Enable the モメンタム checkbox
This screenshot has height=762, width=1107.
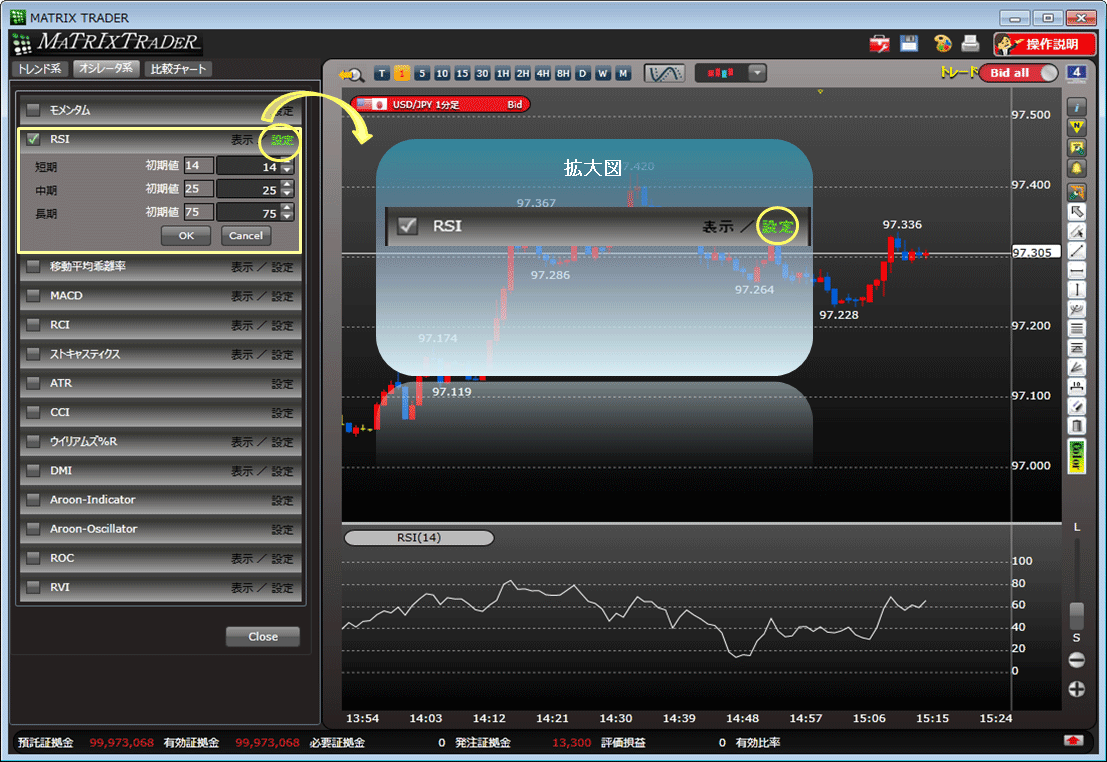[33, 110]
